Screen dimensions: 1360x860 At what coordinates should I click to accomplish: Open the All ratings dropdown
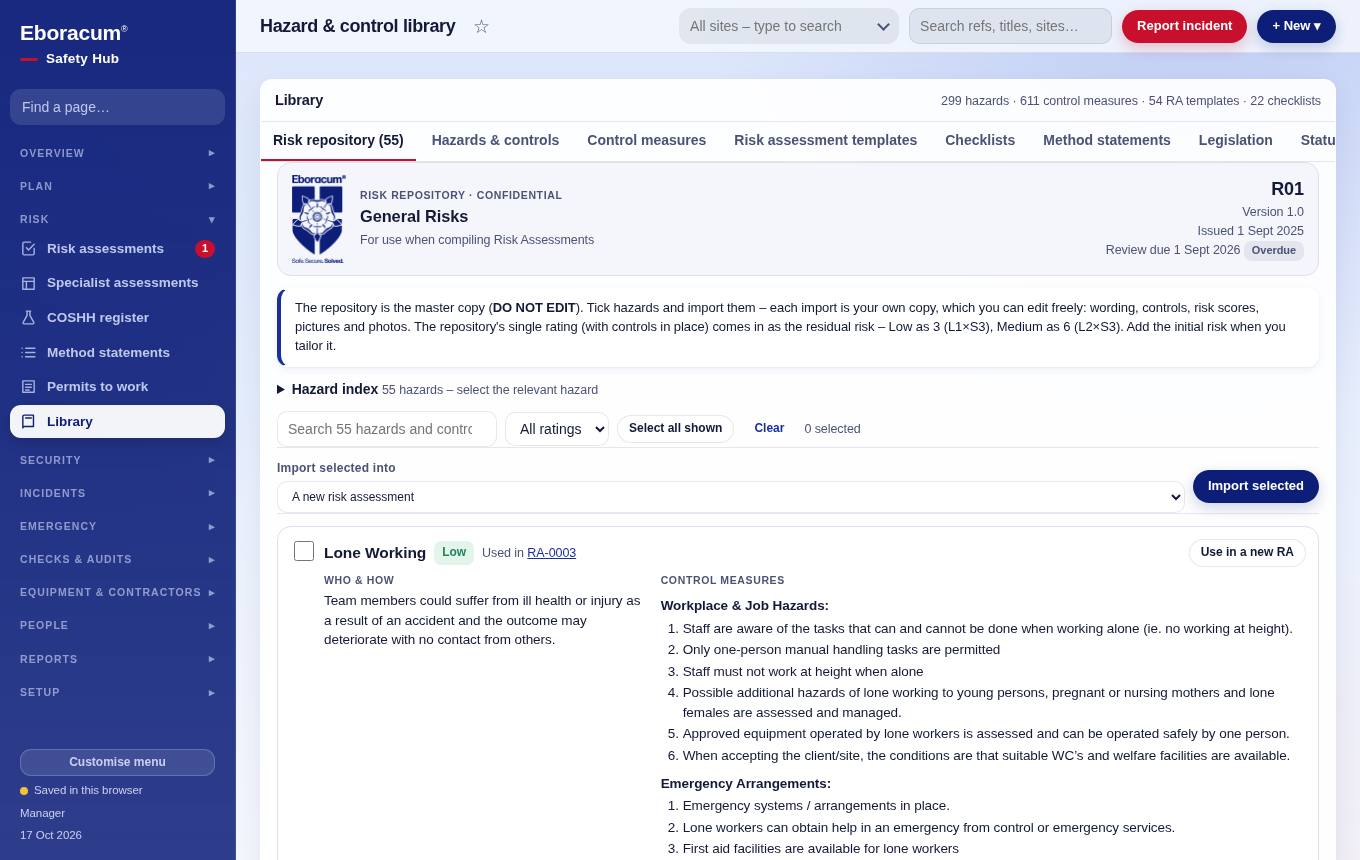[x=557, y=429]
